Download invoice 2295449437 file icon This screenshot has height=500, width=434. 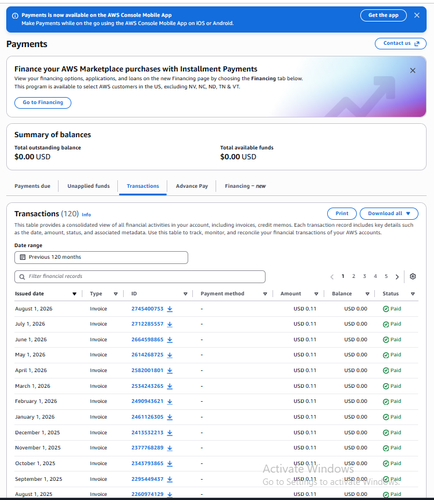170,479
